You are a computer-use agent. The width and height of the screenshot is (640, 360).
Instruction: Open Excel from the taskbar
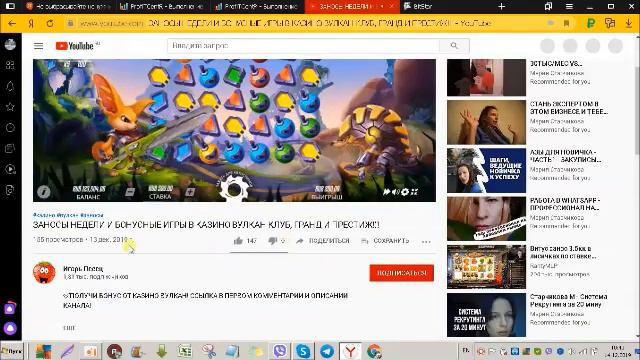point(184,351)
